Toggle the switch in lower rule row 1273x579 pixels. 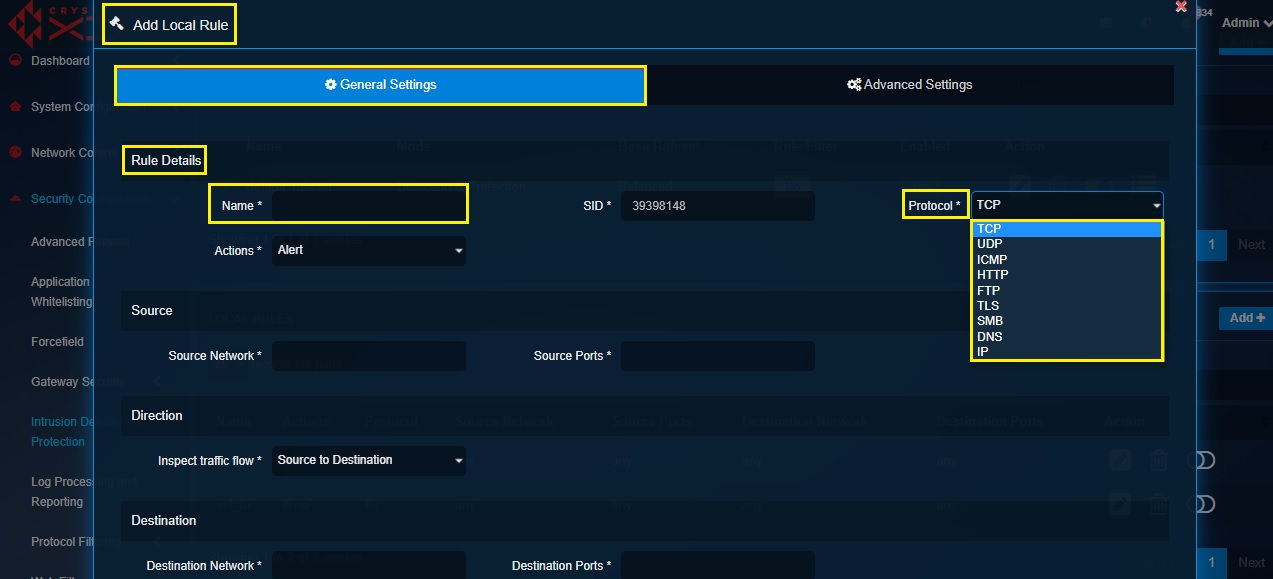click(1204, 504)
